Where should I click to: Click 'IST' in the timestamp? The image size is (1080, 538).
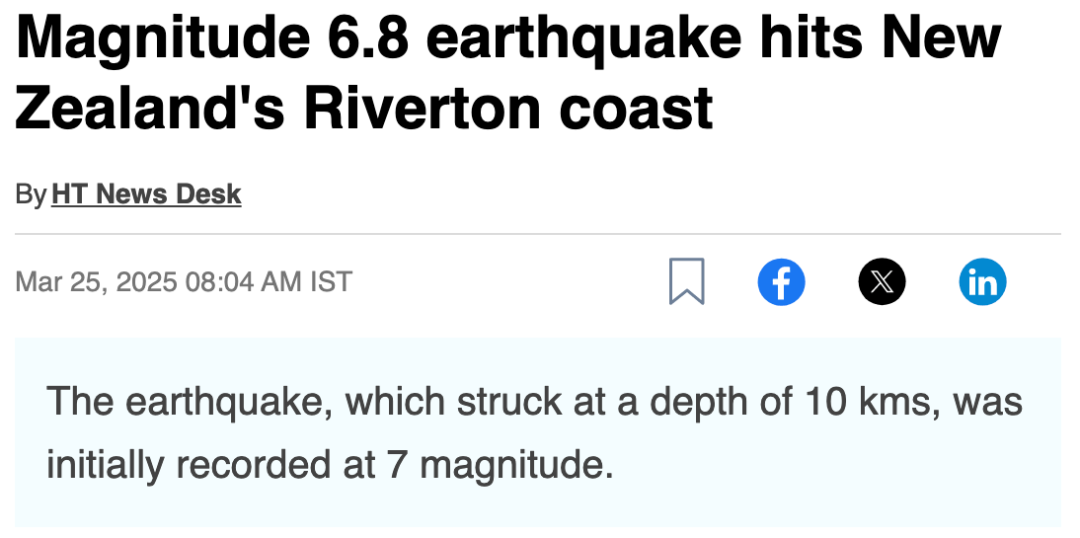331,282
